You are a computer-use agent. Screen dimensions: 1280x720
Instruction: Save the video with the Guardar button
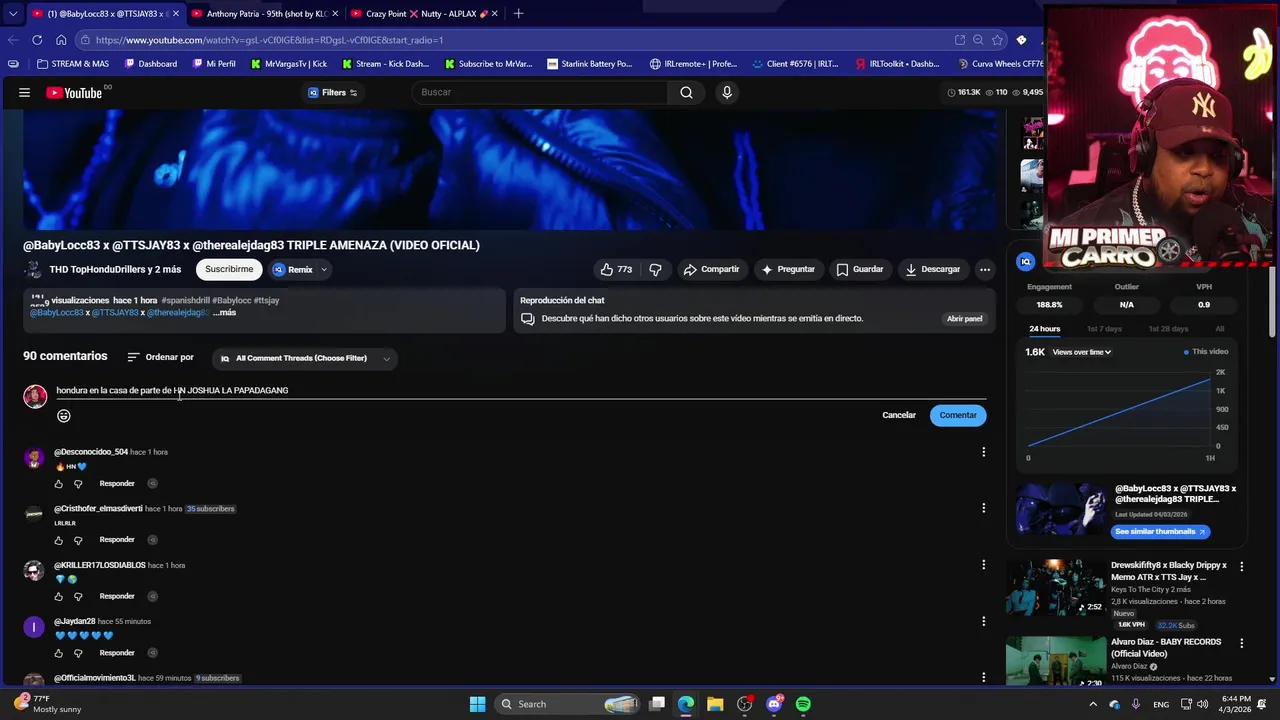coord(860,269)
